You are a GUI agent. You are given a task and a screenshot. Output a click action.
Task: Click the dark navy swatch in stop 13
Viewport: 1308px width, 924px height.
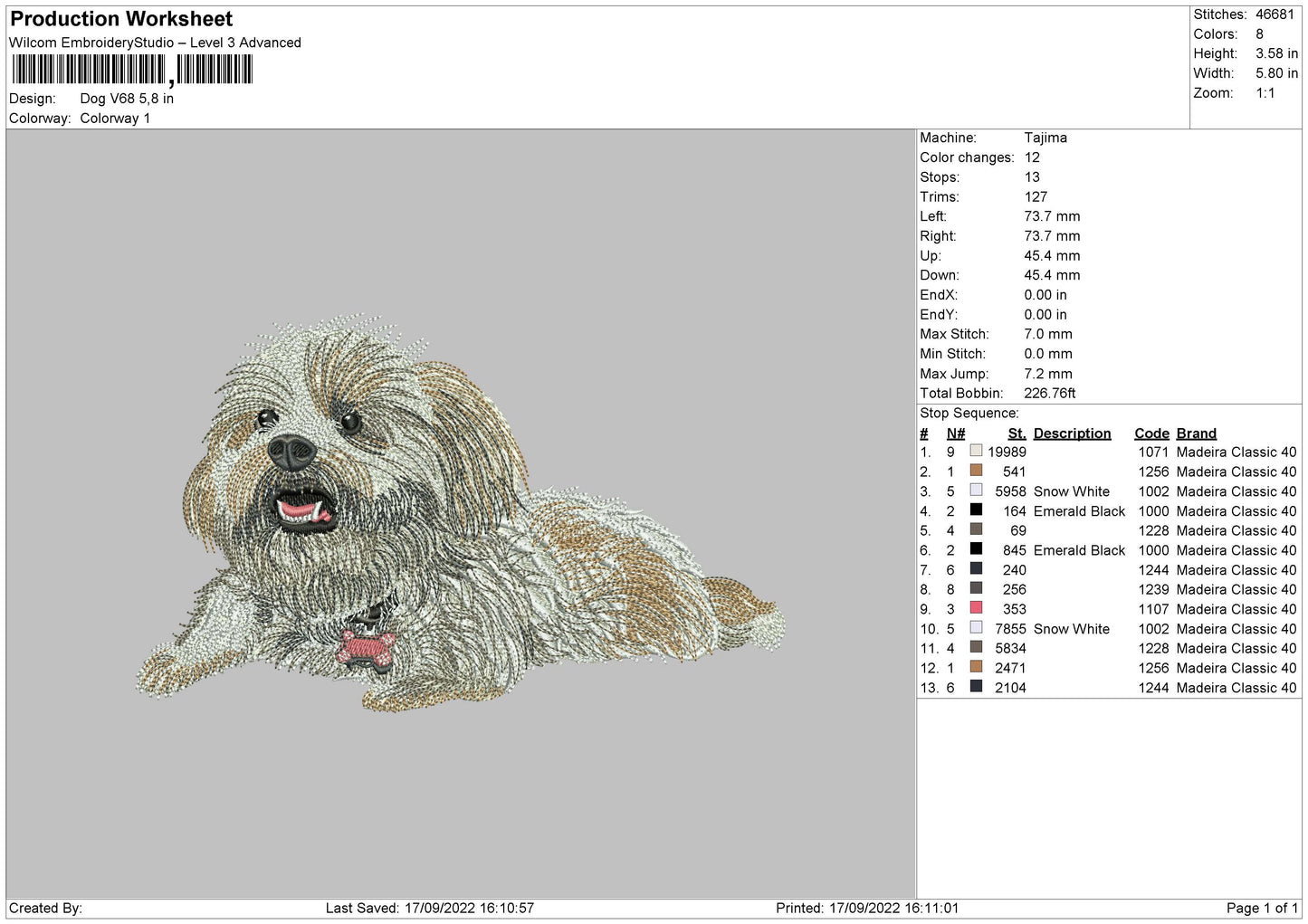976,686
